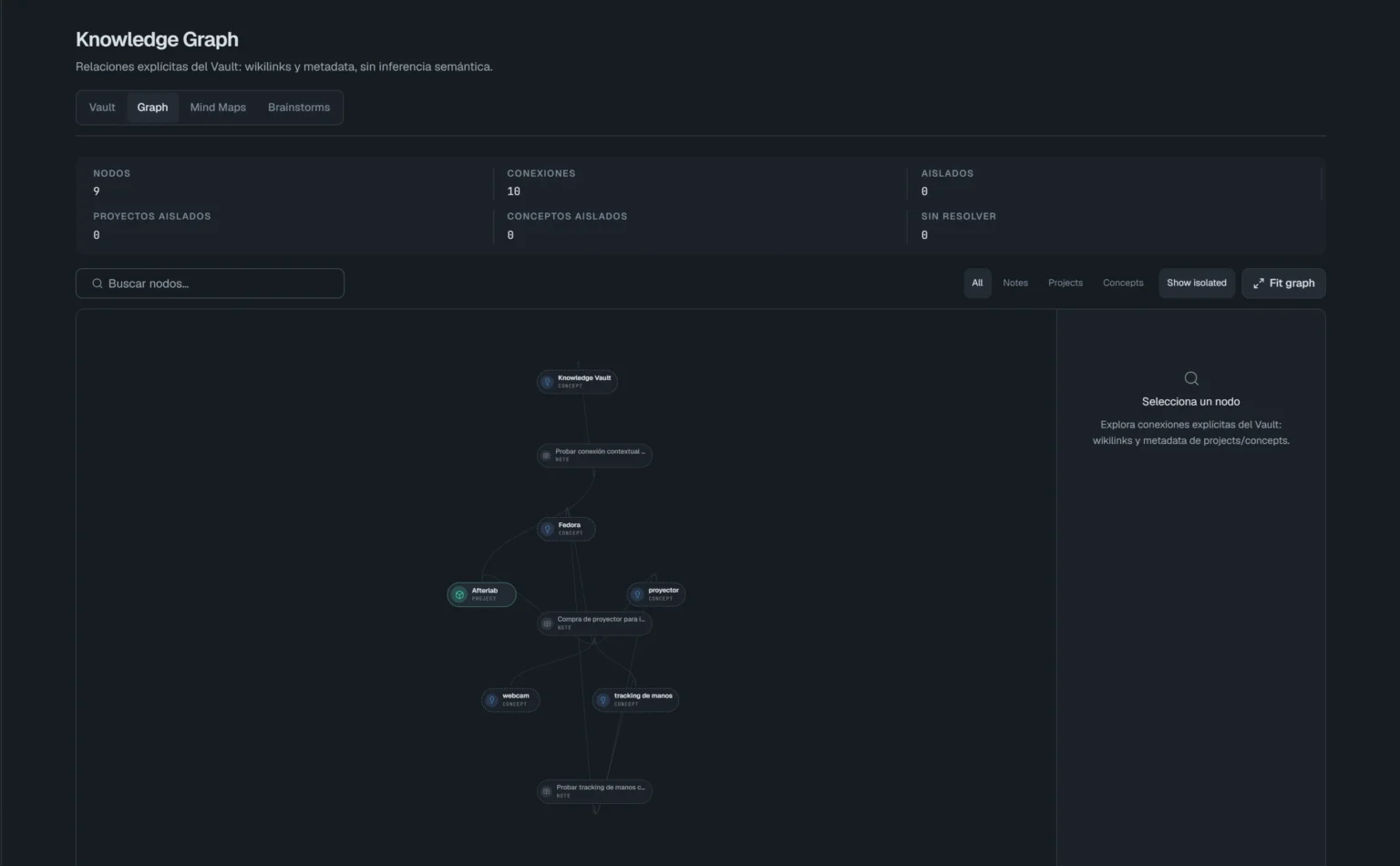This screenshot has width=1400, height=866.
Task: Click the Probar conexión contextual note icon
Action: tap(546, 455)
